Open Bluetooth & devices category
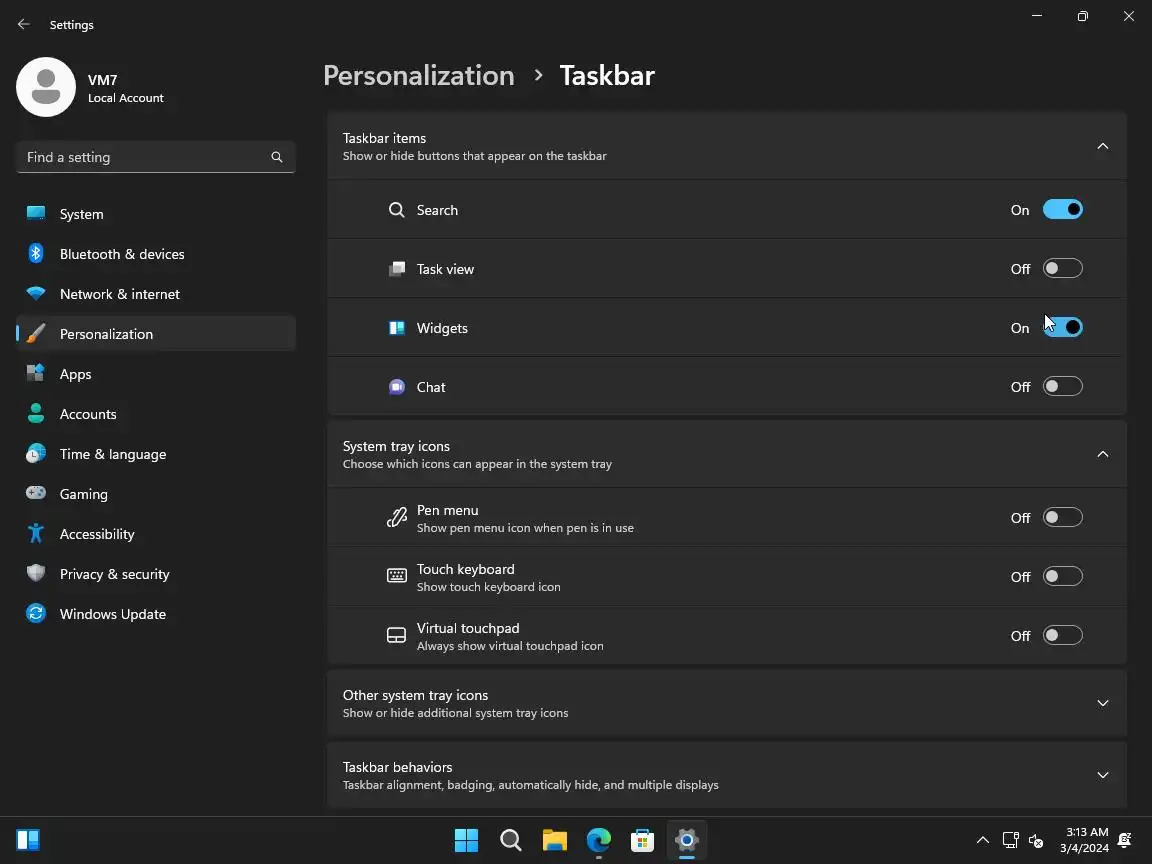This screenshot has height=864, width=1152. [x=156, y=254]
